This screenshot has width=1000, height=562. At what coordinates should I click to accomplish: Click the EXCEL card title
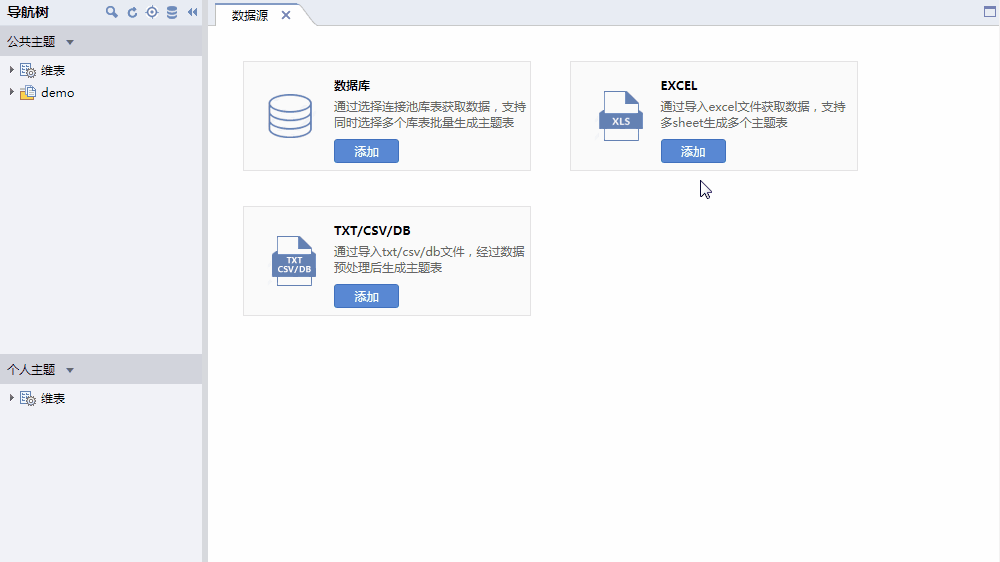click(x=679, y=85)
